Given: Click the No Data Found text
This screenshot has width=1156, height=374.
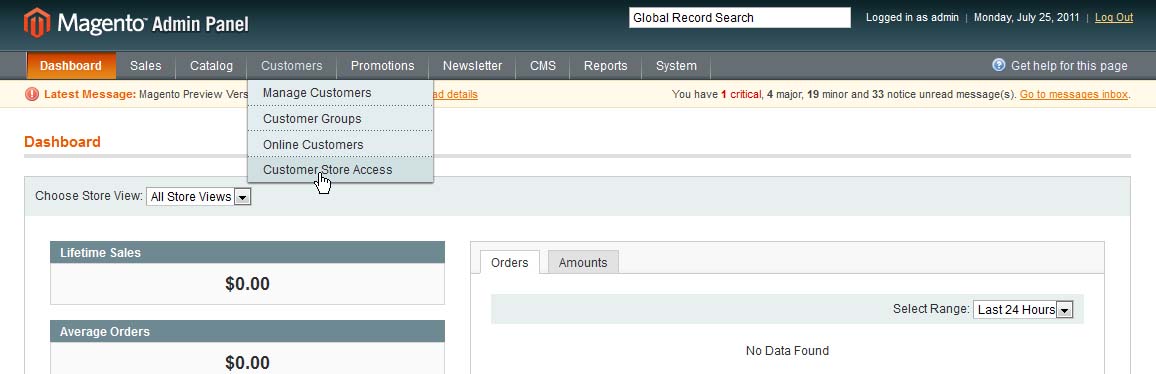Looking at the screenshot, I should (x=787, y=351).
